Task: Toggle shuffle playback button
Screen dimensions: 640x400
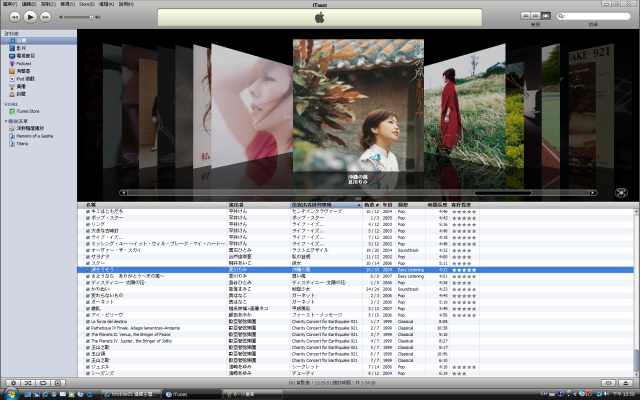Action: point(28,383)
